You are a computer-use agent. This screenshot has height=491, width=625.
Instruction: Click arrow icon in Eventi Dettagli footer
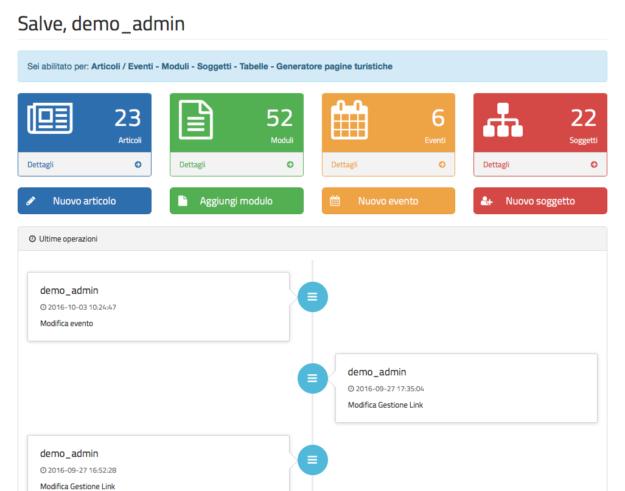tap(442, 164)
